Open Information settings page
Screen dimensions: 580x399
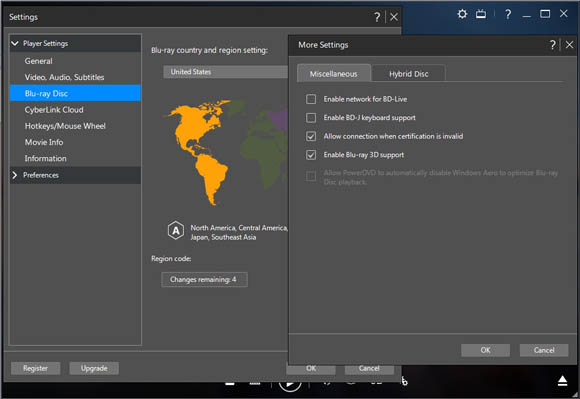point(75,158)
